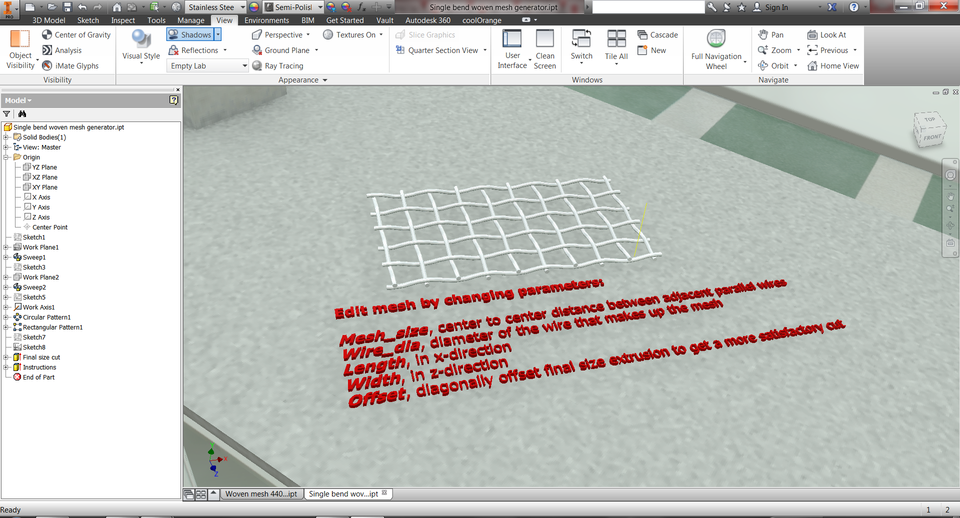Open the Manage ribbon tab
The height and width of the screenshot is (518, 960).
coord(190,20)
